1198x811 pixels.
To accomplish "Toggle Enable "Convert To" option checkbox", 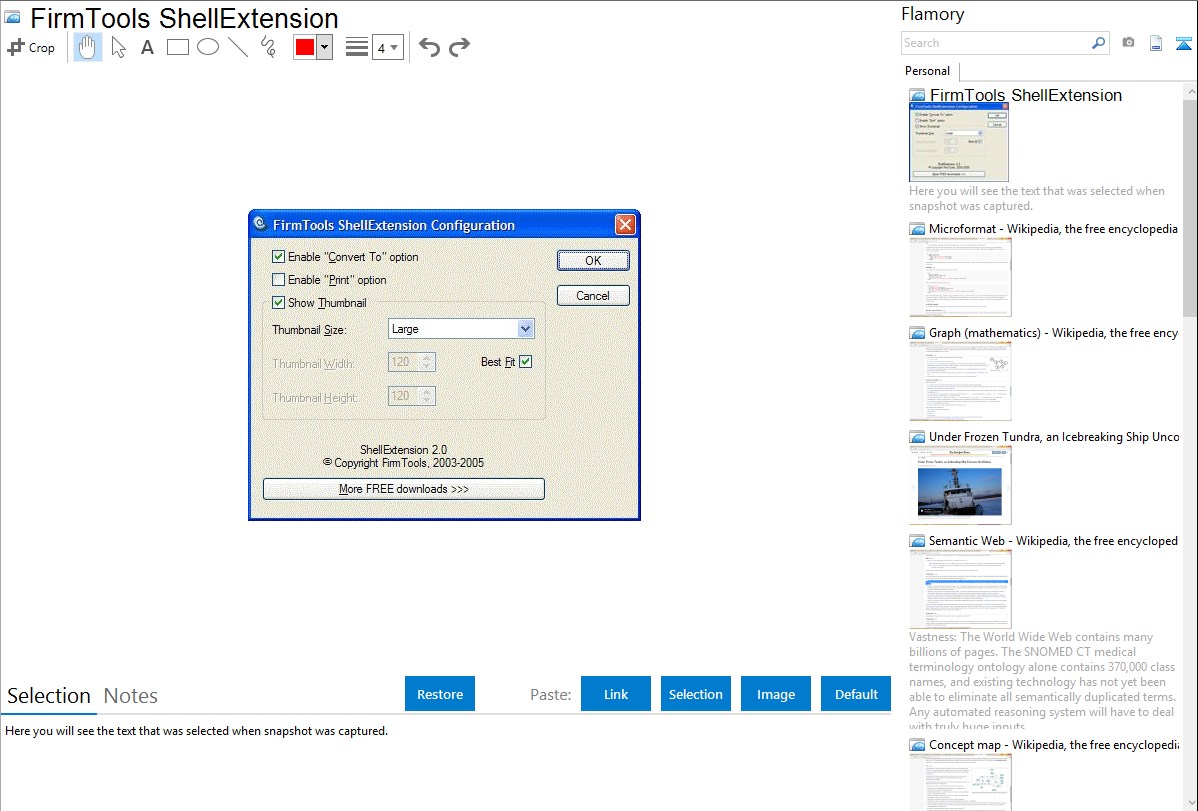I will tap(278, 257).
